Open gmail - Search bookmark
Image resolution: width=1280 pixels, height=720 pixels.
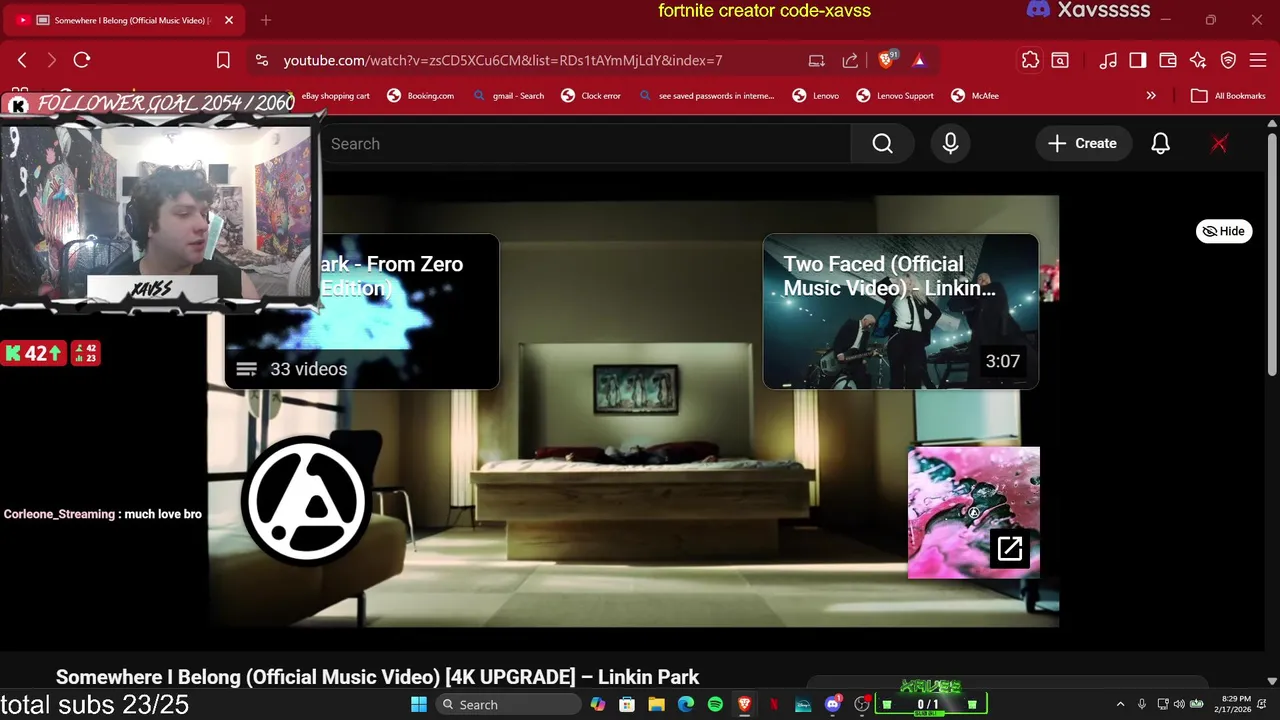point(508,96)
